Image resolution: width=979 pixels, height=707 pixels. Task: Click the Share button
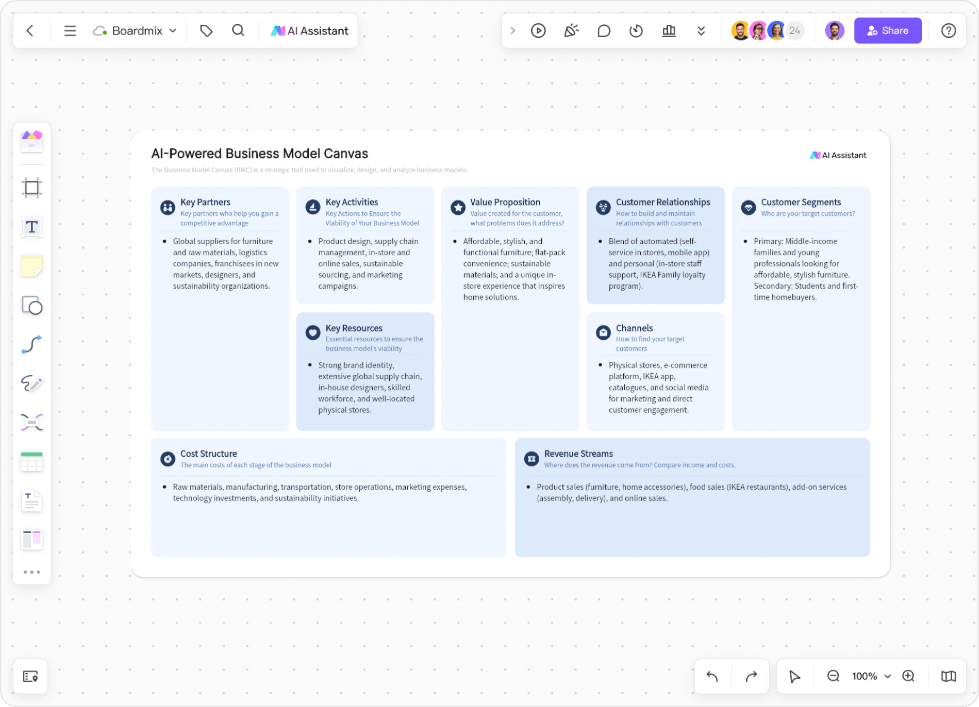pyautogui.click(x=887, y=31)
